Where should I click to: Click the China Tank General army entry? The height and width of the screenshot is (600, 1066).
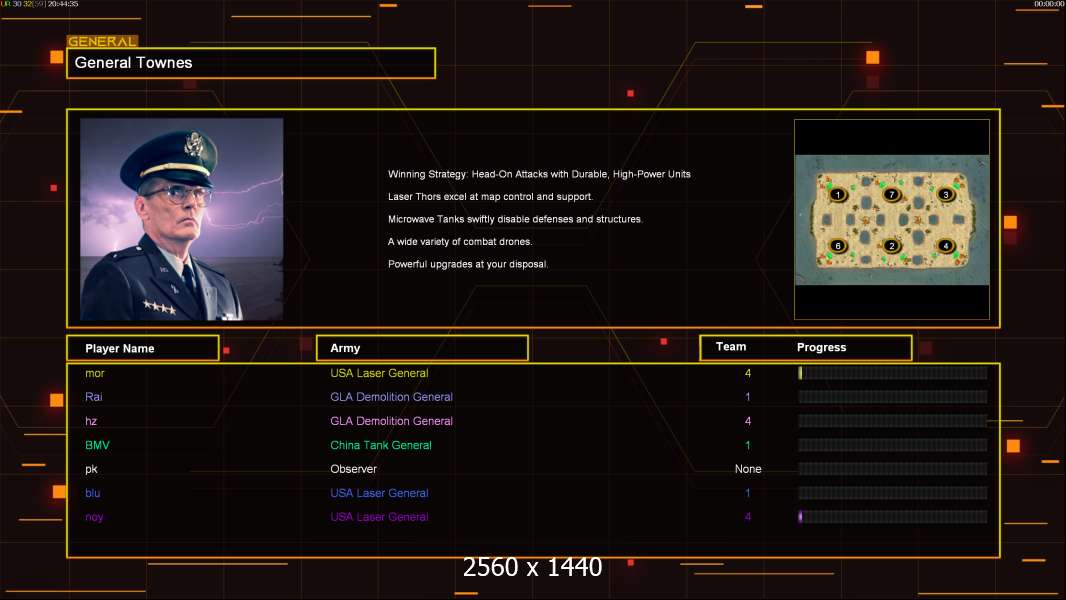(x=380, y=445)
